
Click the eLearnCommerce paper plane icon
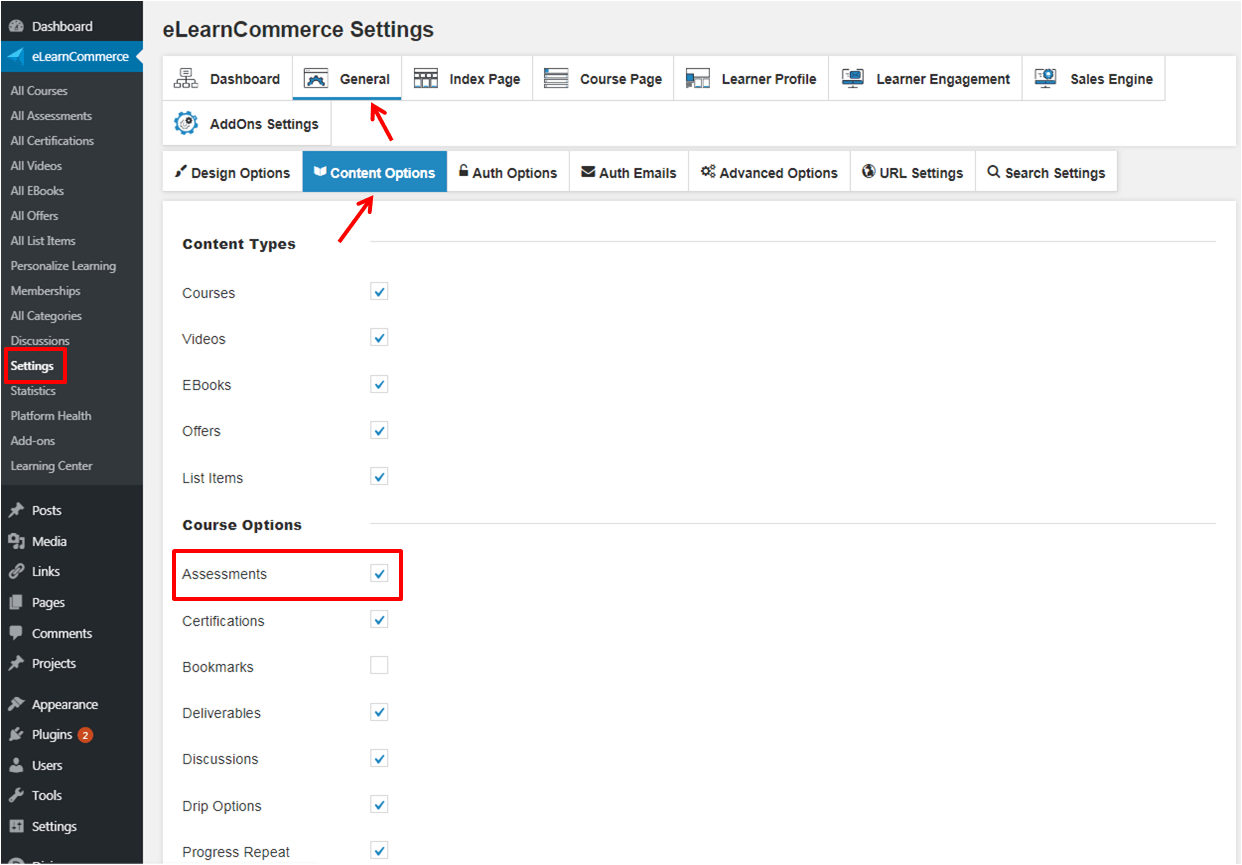16,56
